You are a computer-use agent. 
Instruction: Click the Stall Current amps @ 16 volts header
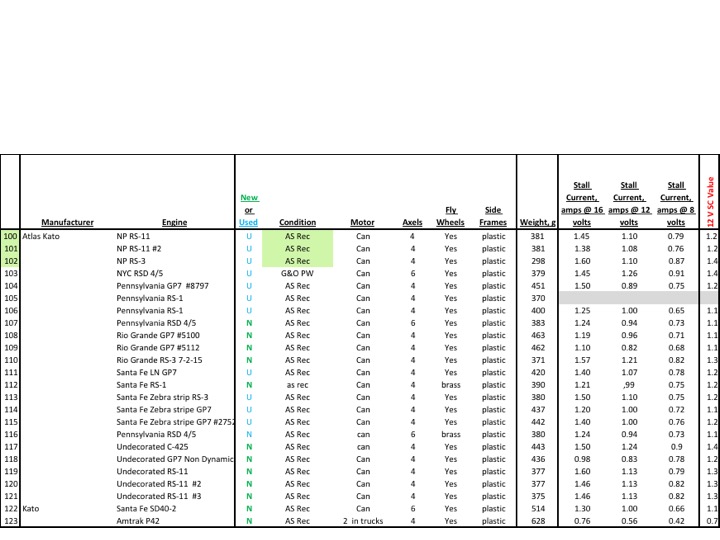(582, 204)
